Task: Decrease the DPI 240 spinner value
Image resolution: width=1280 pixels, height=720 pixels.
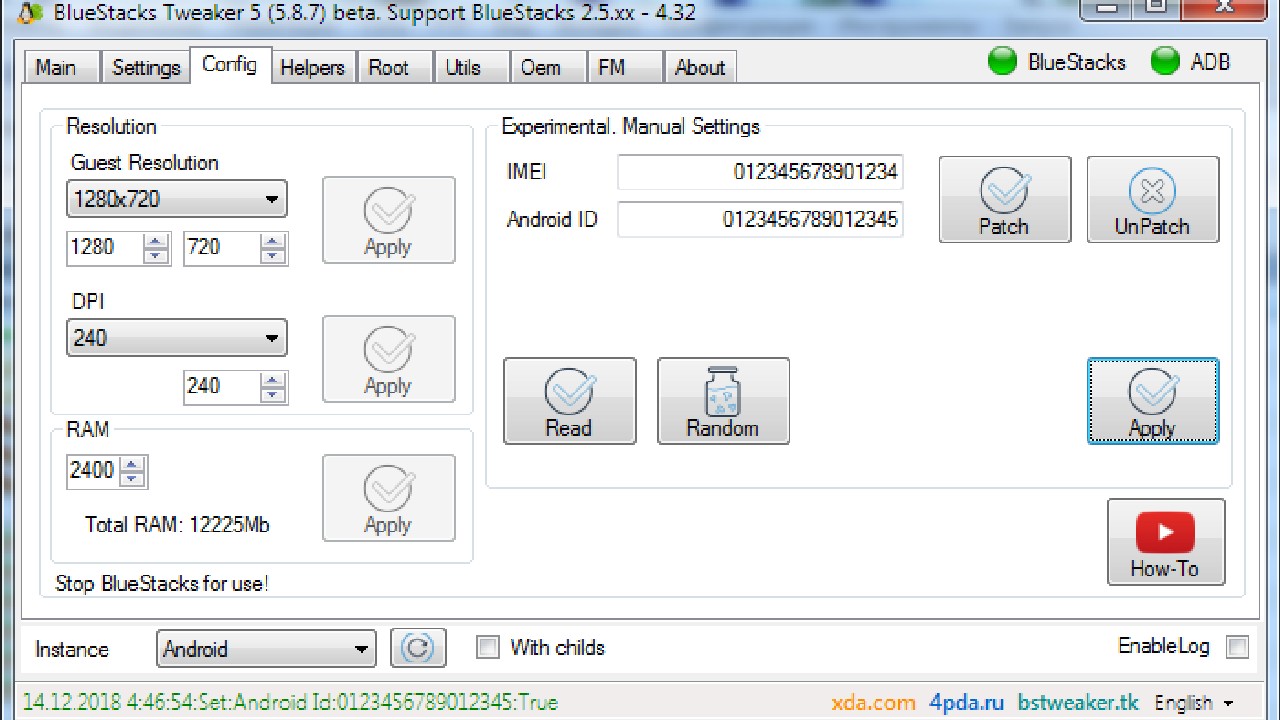Action: point(273,395)
